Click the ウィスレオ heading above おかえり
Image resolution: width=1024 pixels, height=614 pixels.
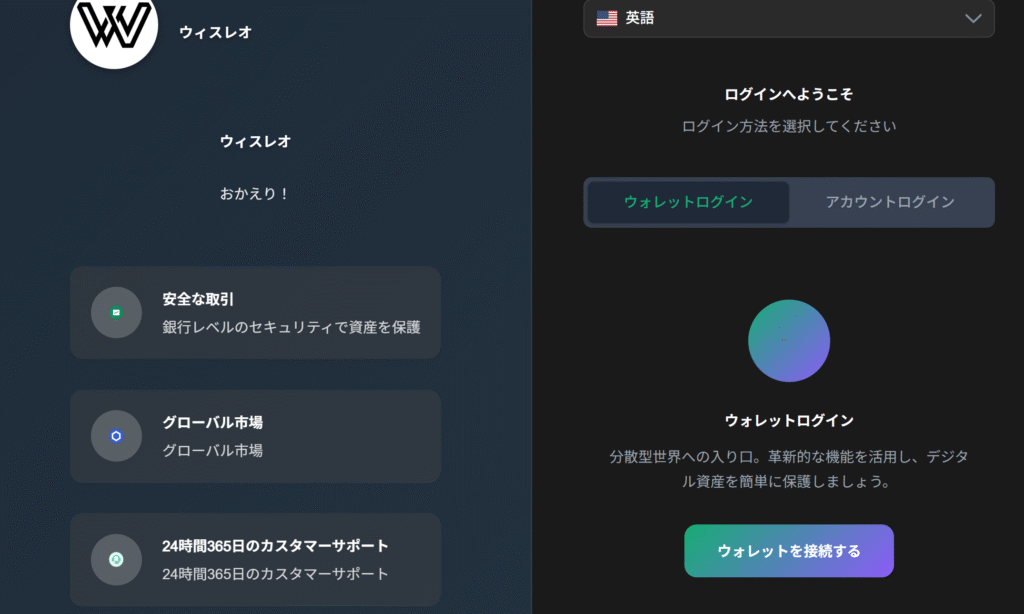pos(255,142)
